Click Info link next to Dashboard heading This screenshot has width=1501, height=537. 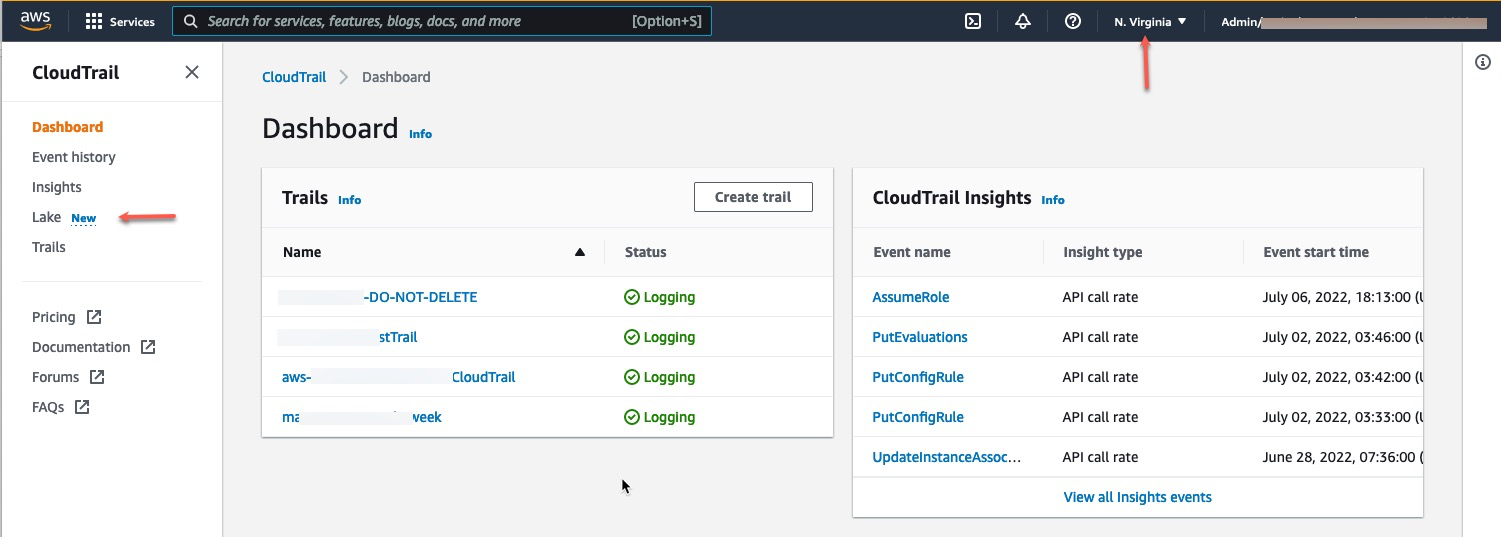[x=420, y=134]
